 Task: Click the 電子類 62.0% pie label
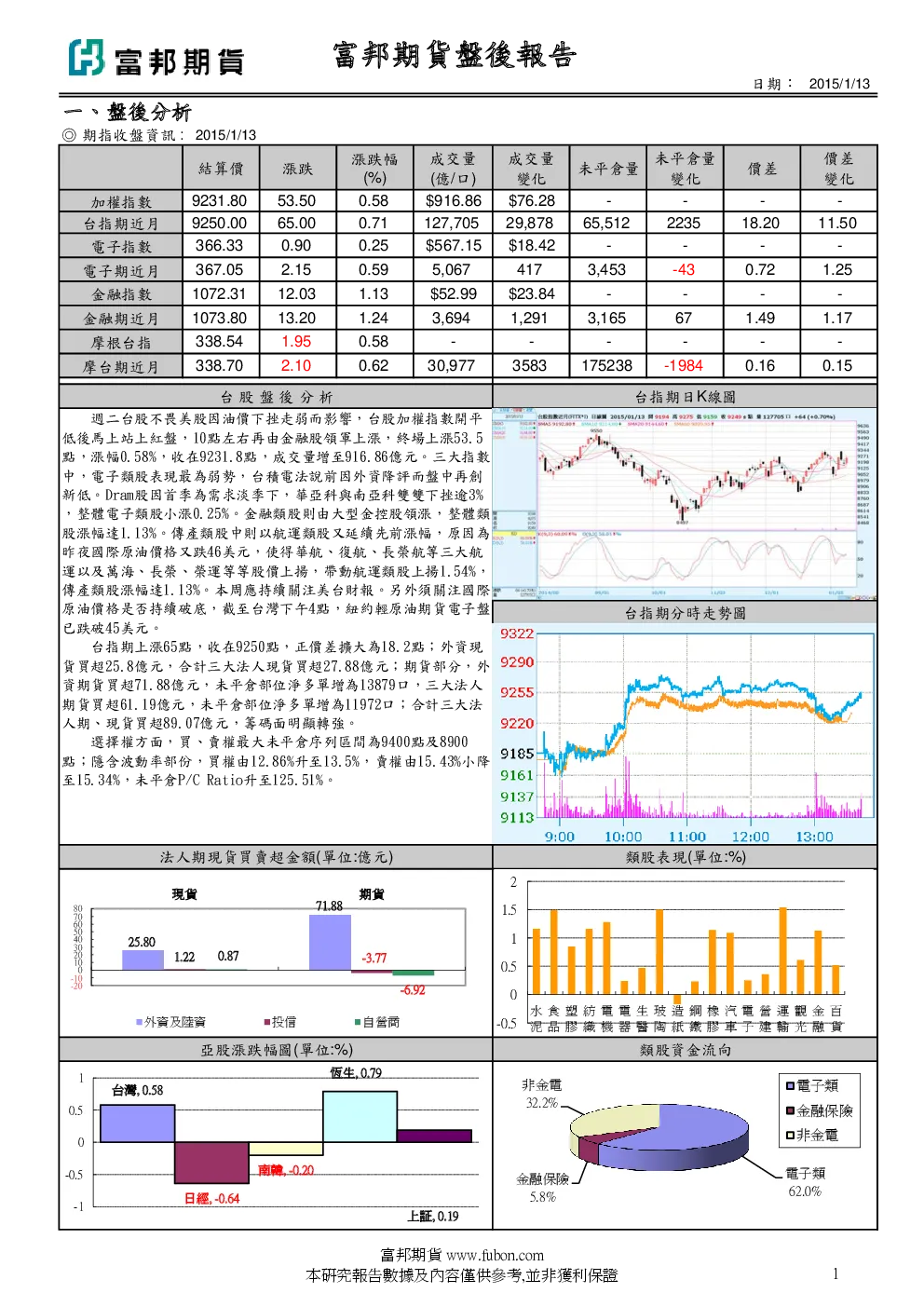tap(805, 1182)
